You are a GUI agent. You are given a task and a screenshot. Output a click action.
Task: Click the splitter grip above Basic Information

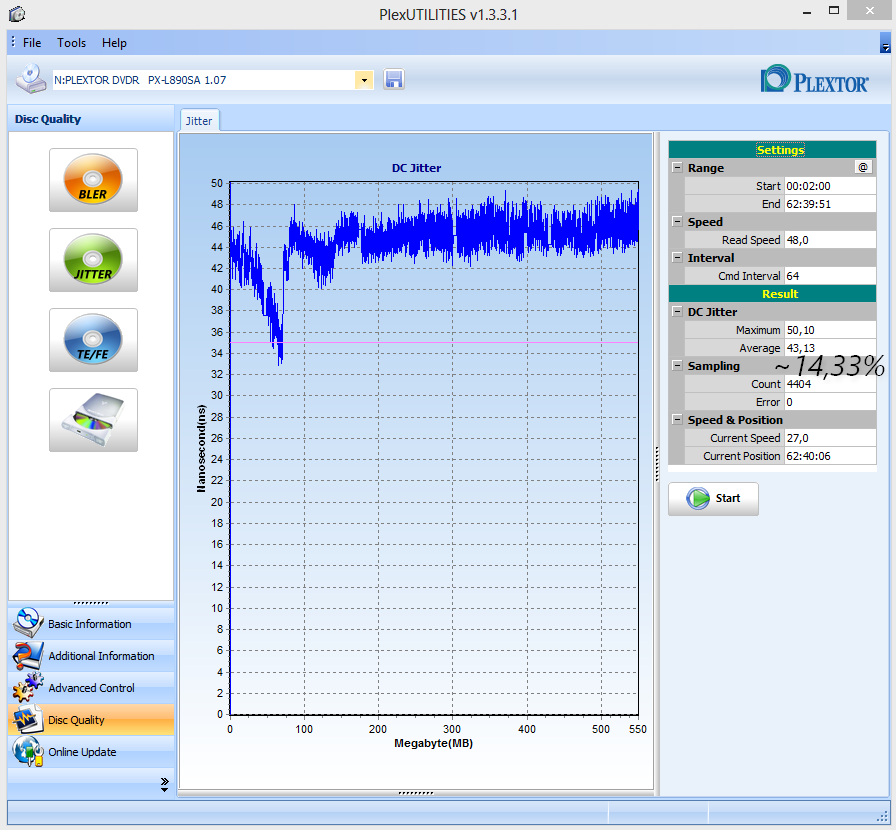[x=91, y=603]
